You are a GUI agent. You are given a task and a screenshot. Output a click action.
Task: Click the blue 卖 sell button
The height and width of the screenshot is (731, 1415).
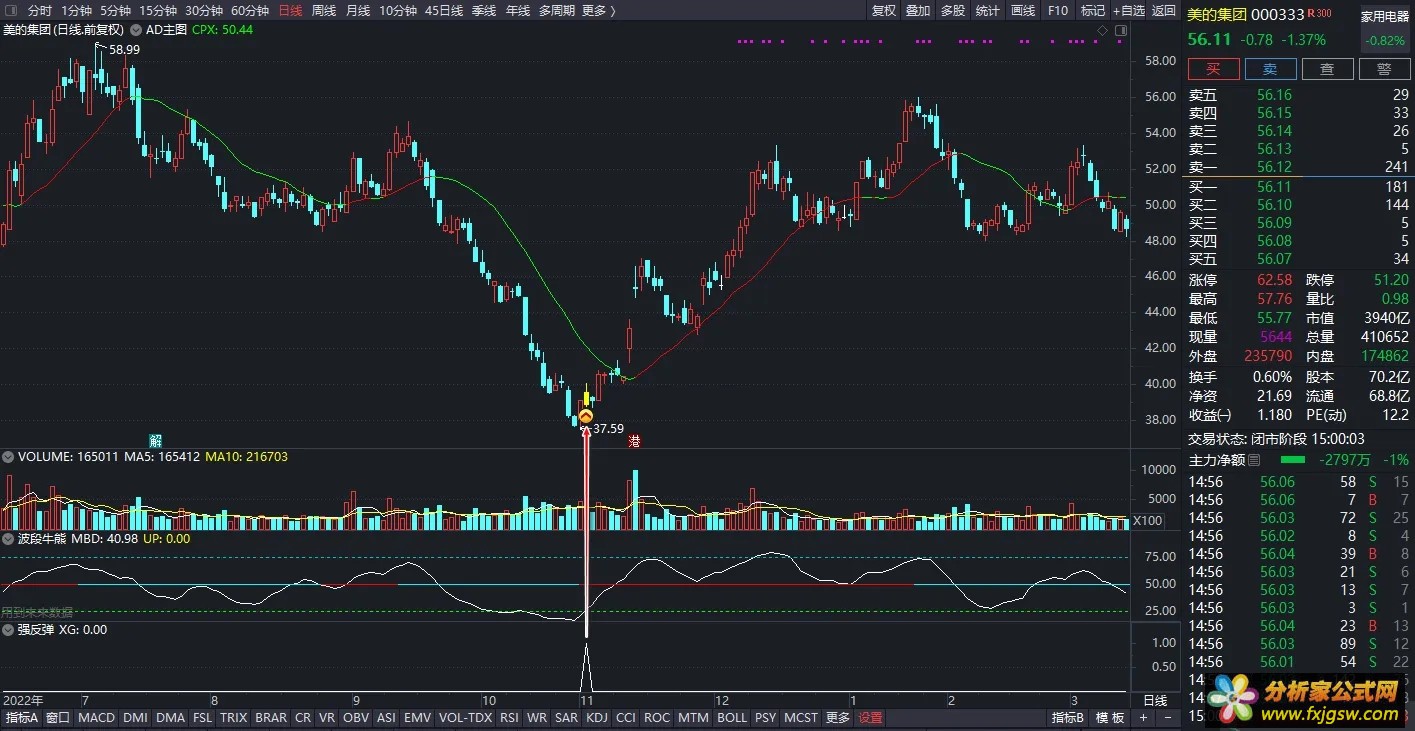click(1270, 69)
